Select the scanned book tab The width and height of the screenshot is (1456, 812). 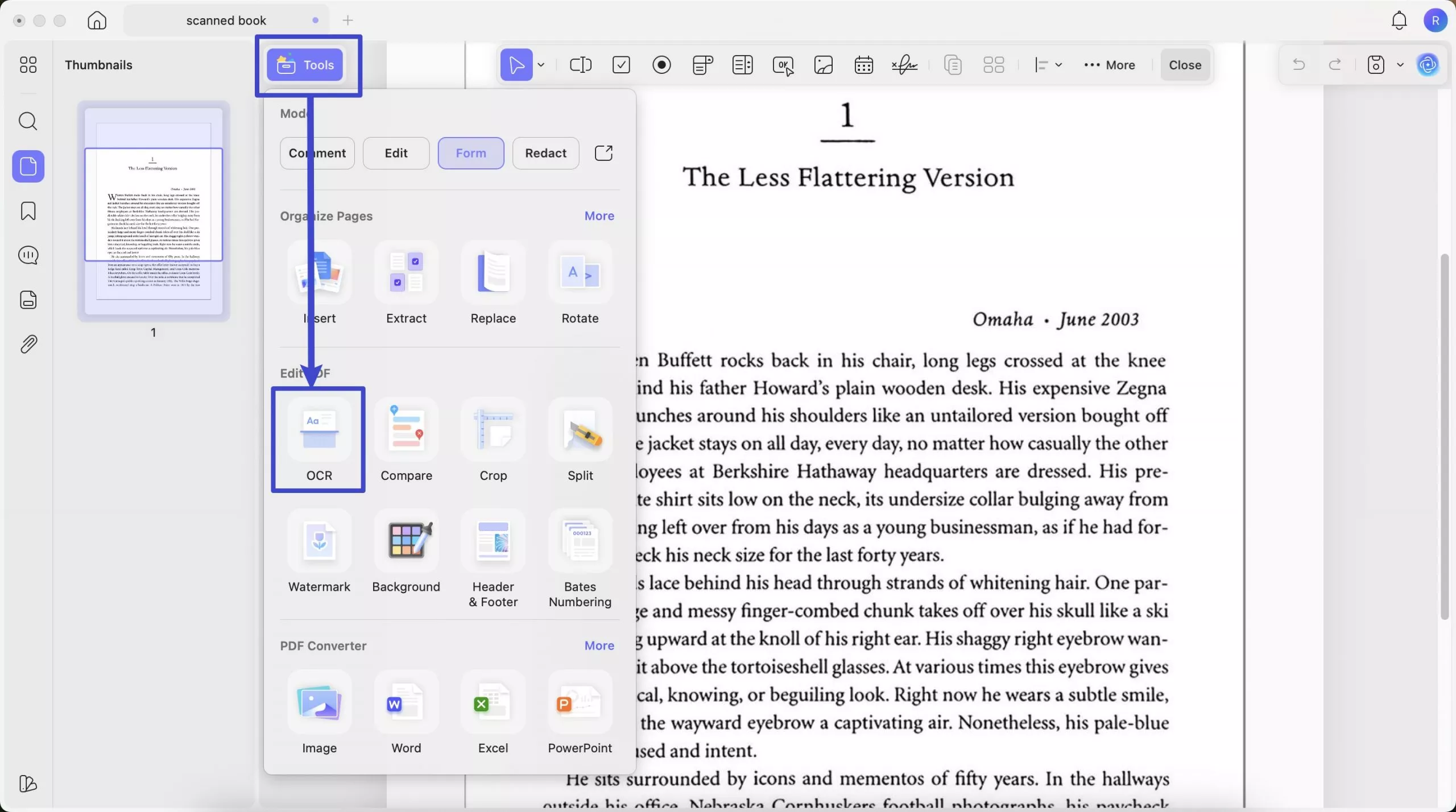pos(226,20)
